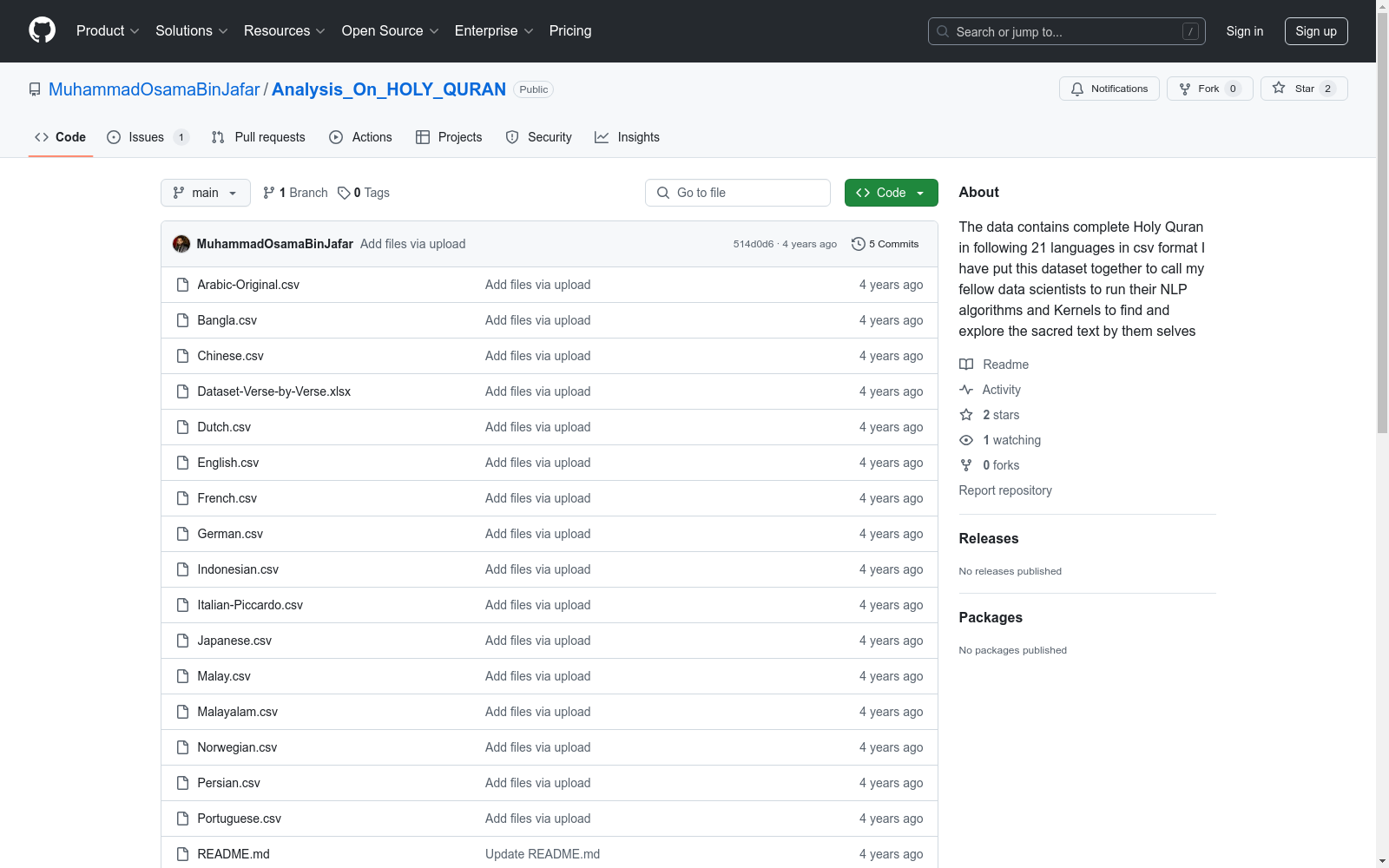Click the slash shortcut icon in search bar
Viewport: 1389px width, 868px height.
pyautogui.click(x=1190, y=31)
